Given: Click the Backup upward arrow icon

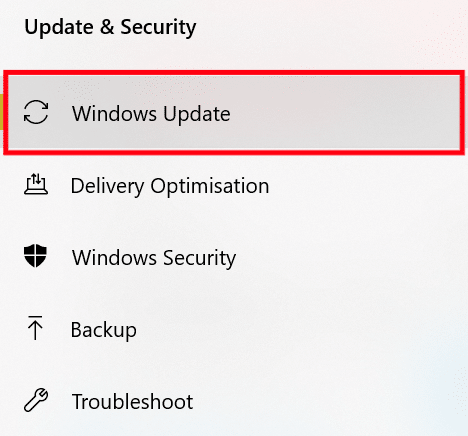Looking at the screenshot, I should [35, 328].
